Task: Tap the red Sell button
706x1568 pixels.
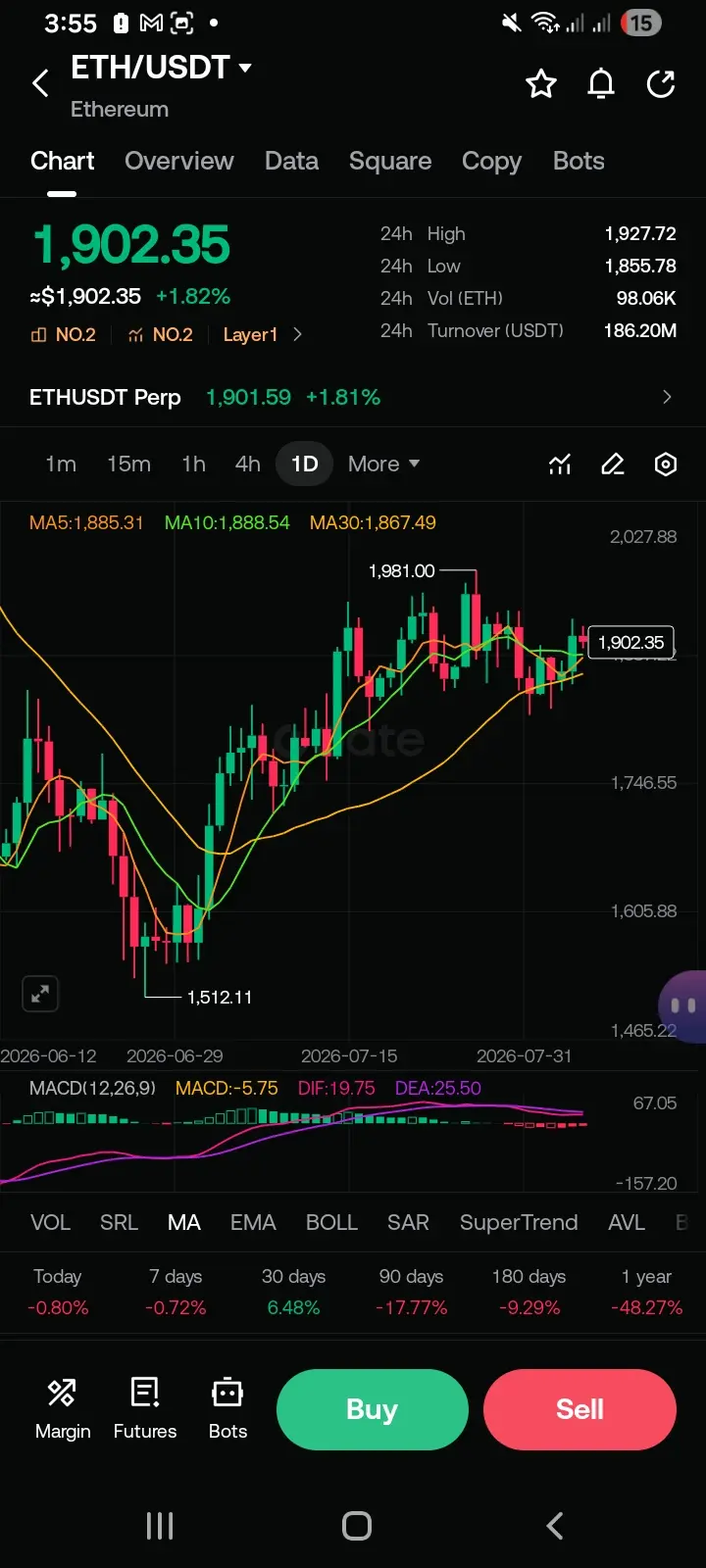Action: click(580, 1409)
